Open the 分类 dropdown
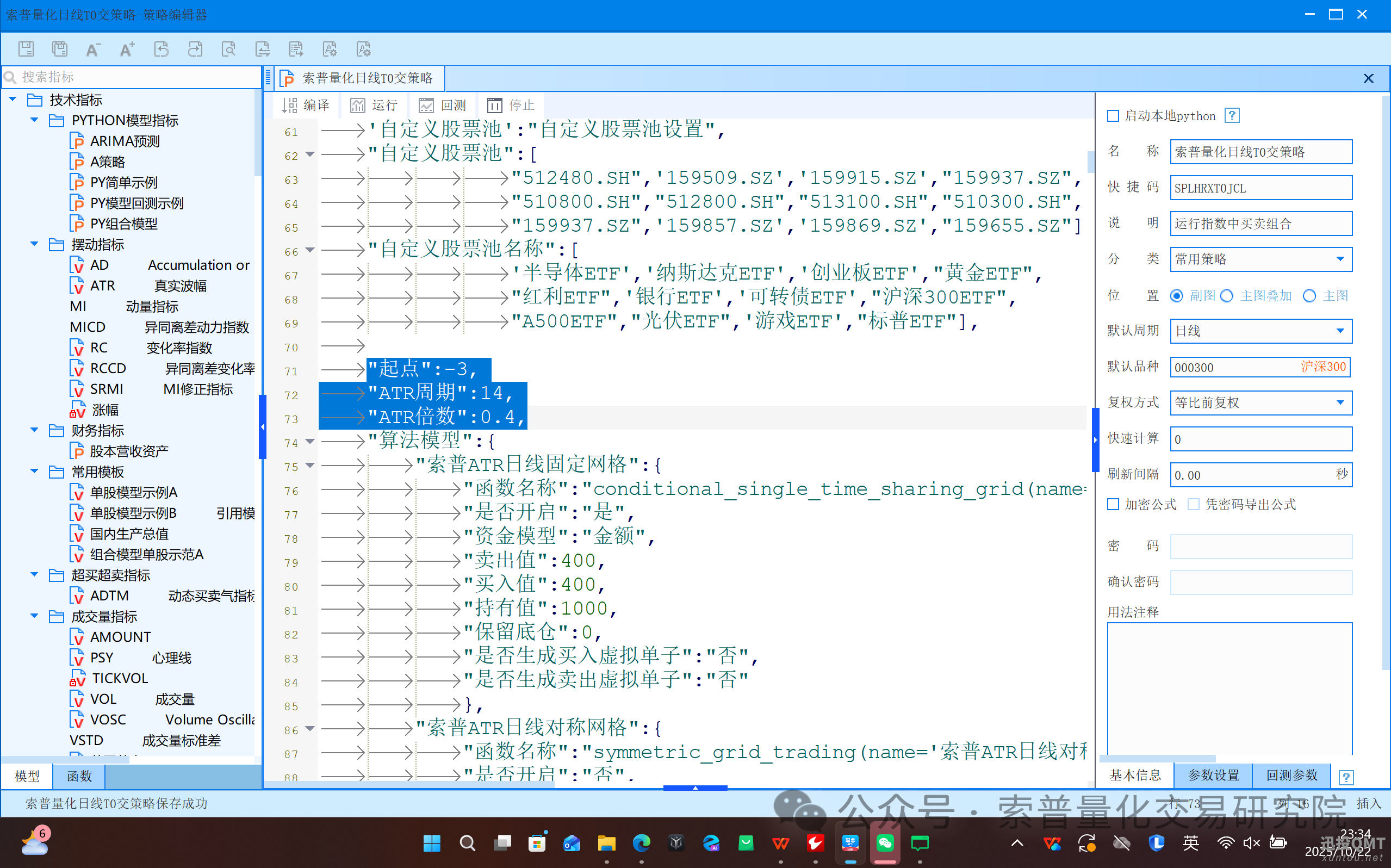The width and height of the screenshot is (1391, 868). point(1340,259)
